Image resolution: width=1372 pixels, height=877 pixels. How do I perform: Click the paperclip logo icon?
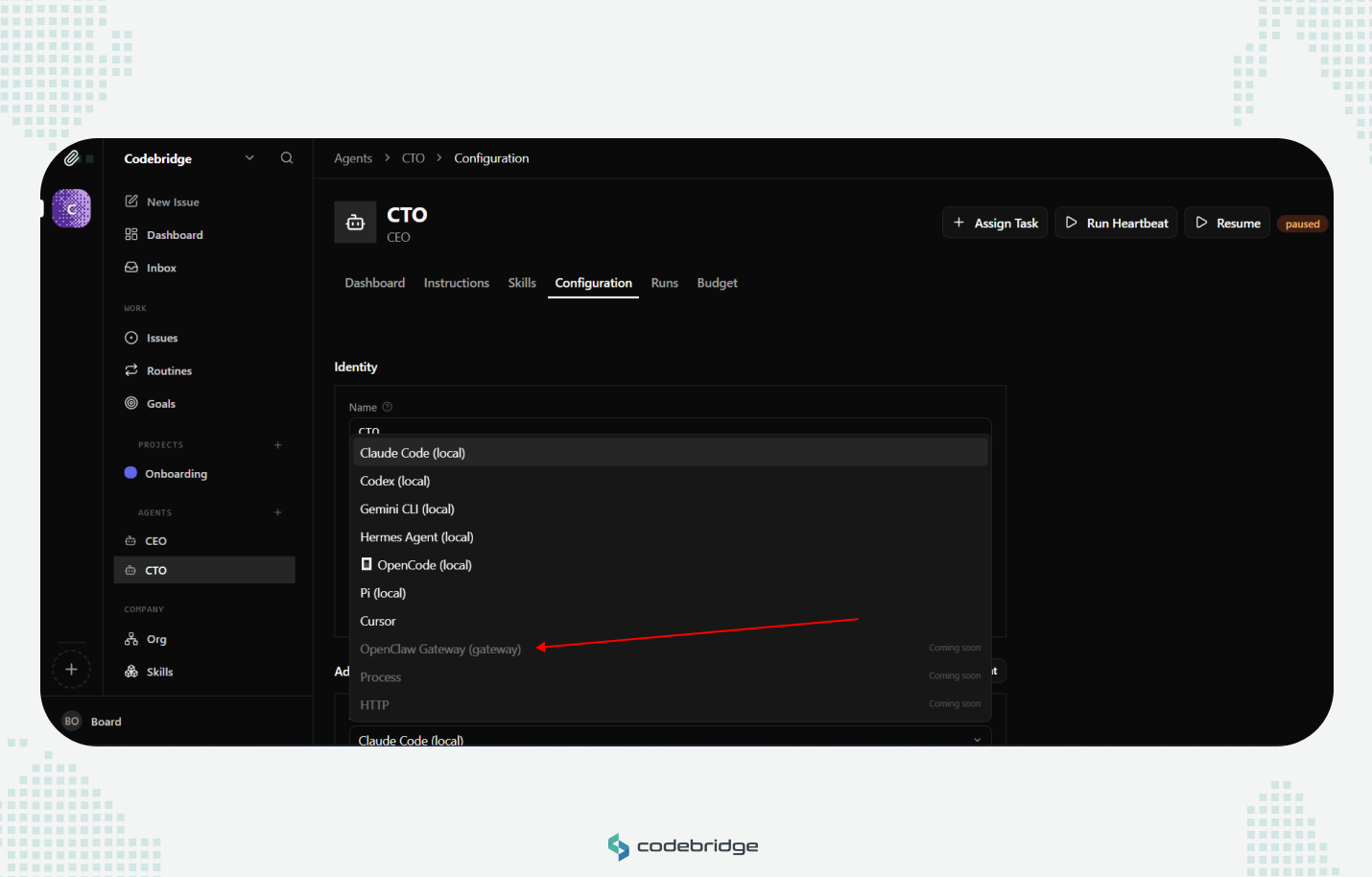(x=72, y=158)
